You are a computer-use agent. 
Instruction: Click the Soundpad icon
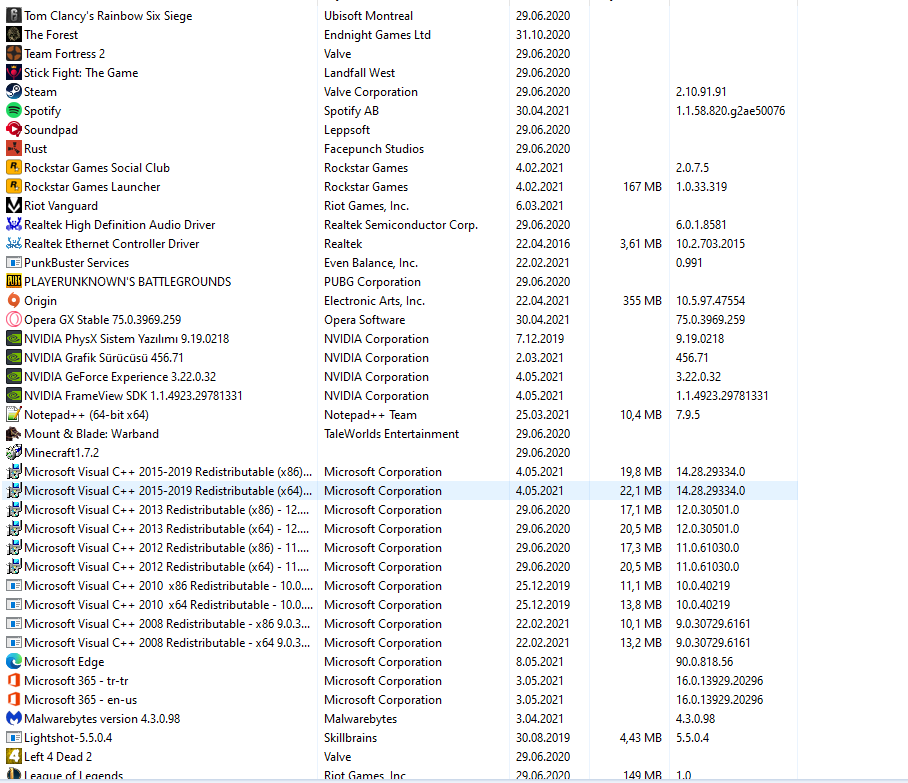[14, 130]
